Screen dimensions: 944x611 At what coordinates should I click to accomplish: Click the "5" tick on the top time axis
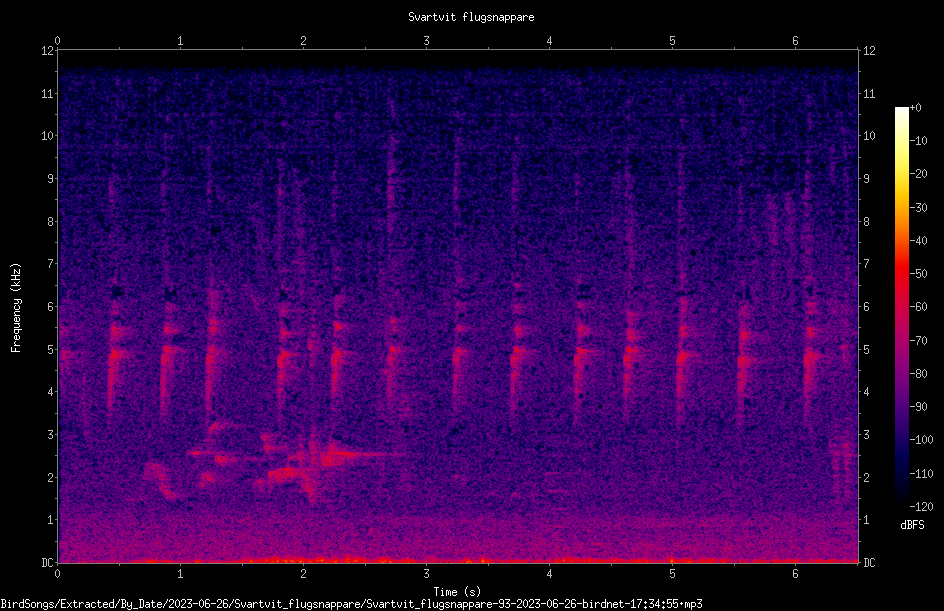tap(672, 41)
